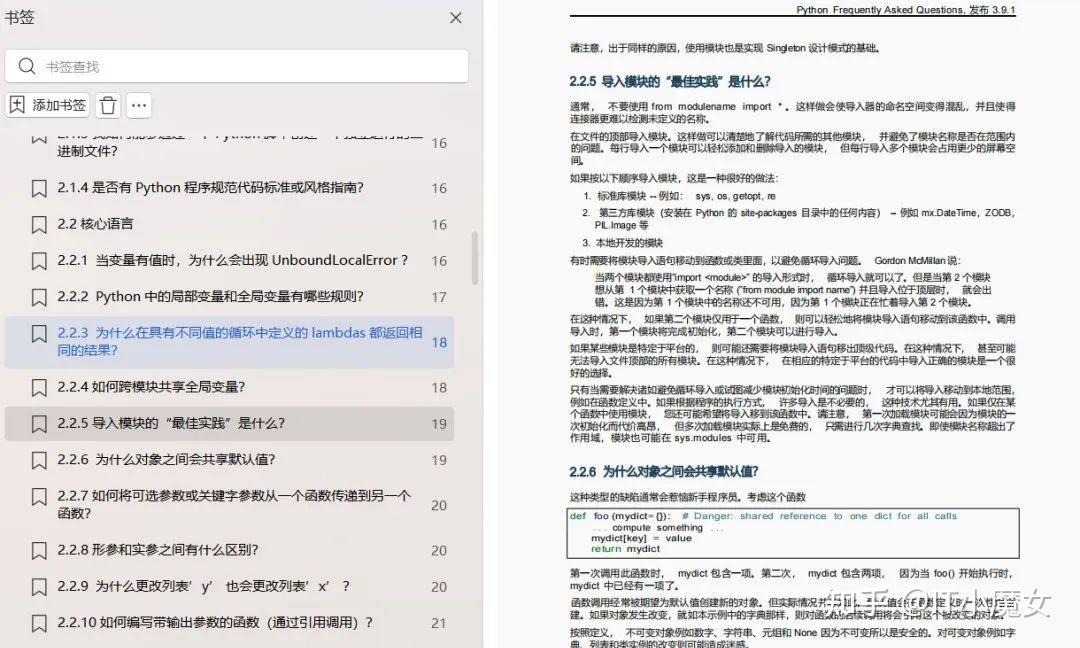Open bookmark 2.2.4 about sharing global variables

pyautogui.click(x=180, y=387)
